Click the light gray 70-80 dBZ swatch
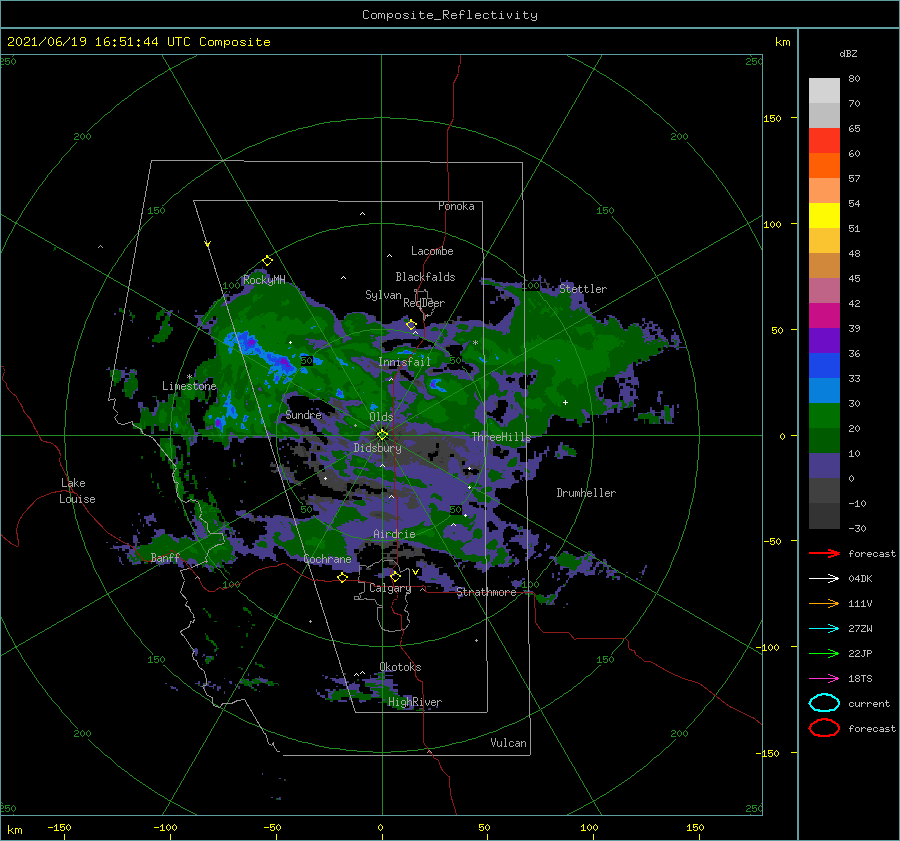 tap(824, 91)
